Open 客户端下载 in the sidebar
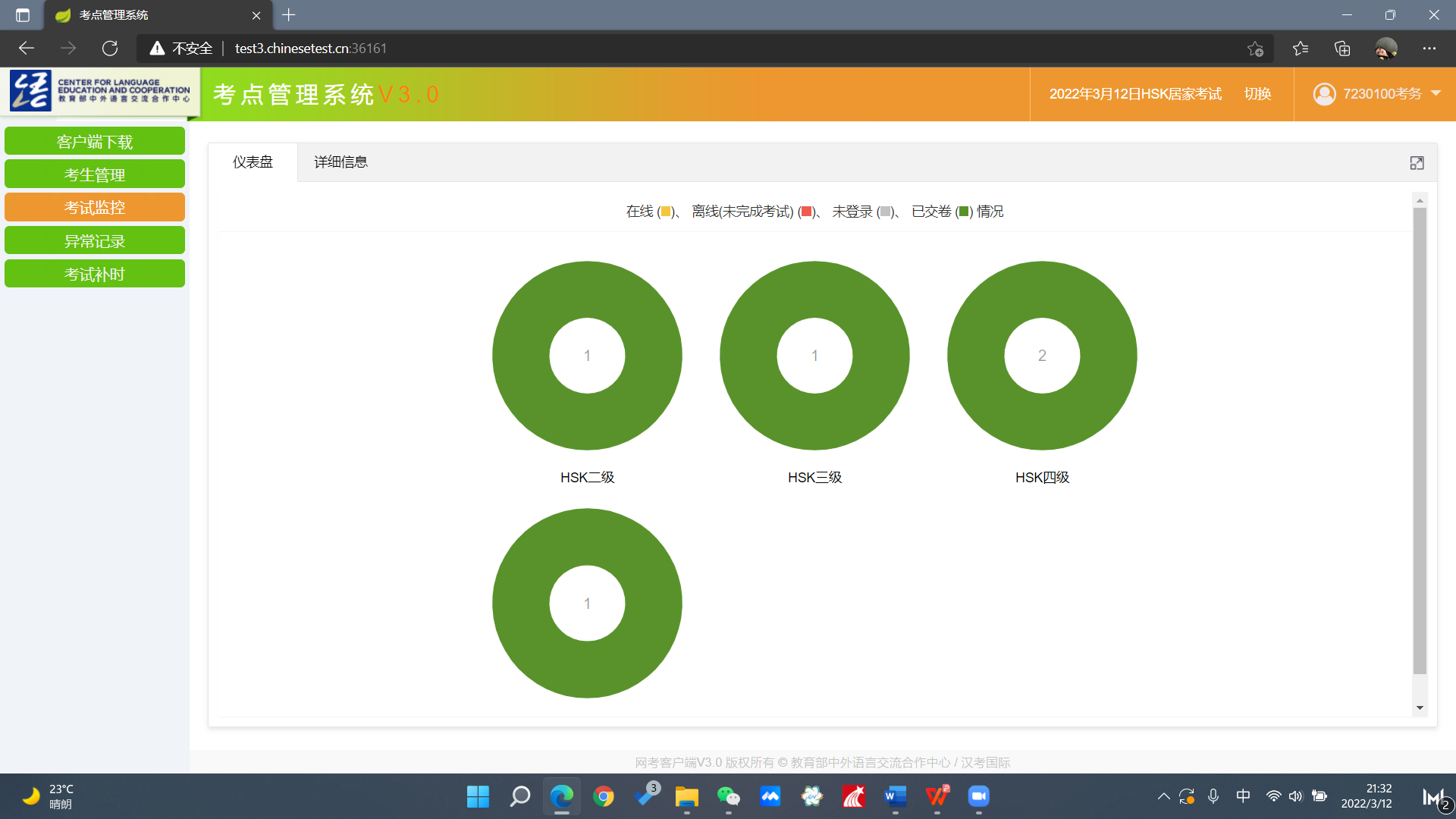This screenshot has height=819, width=1456. point(95,142)
